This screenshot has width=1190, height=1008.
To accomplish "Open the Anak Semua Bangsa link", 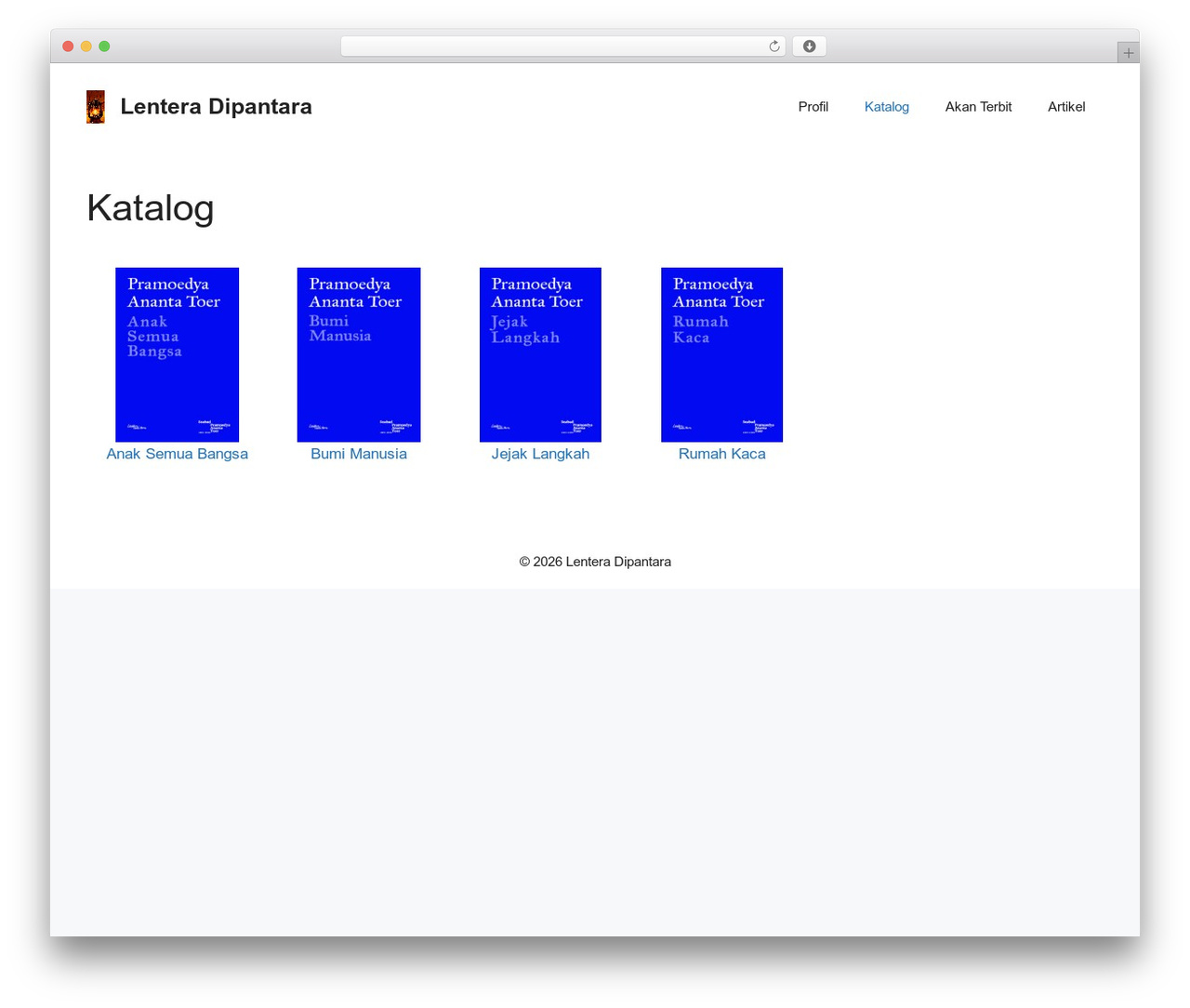I will tap(178, 454).
